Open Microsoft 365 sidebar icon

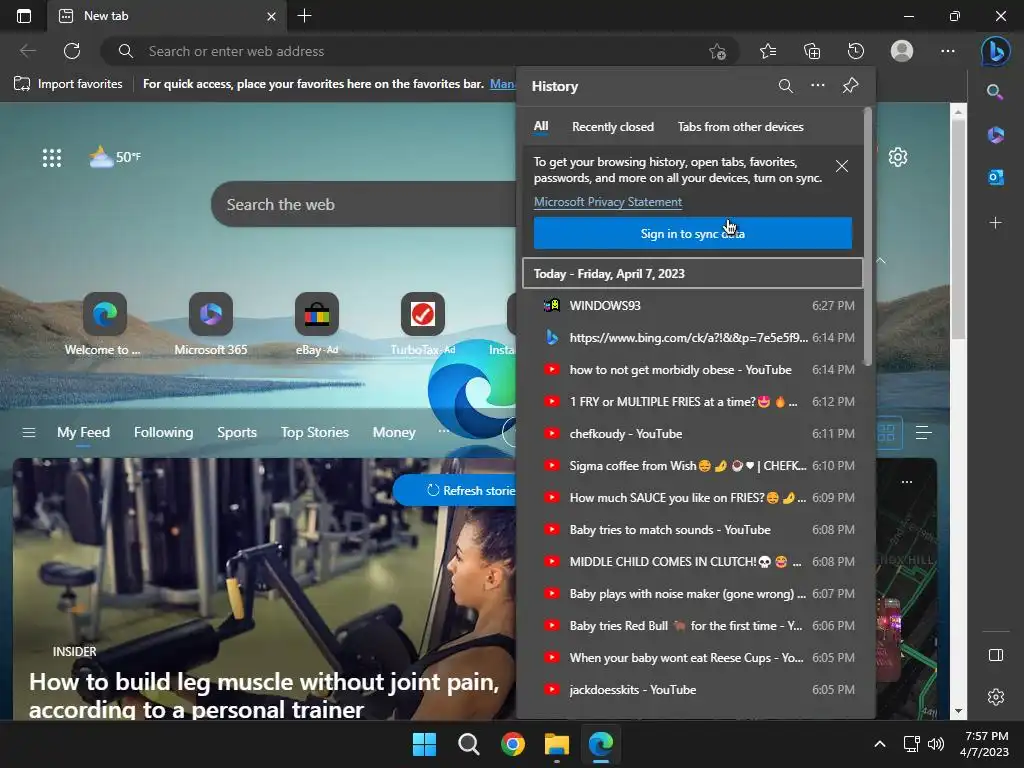point(995,135)
